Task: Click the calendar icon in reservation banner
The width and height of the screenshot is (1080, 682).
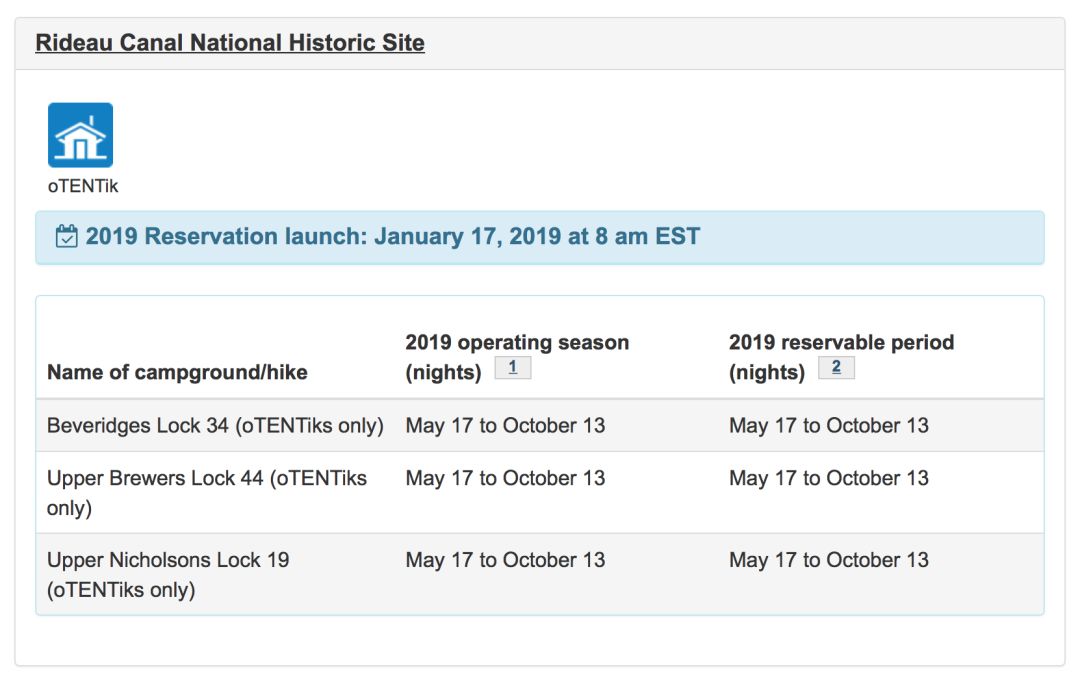Action: tap(66, 236)
